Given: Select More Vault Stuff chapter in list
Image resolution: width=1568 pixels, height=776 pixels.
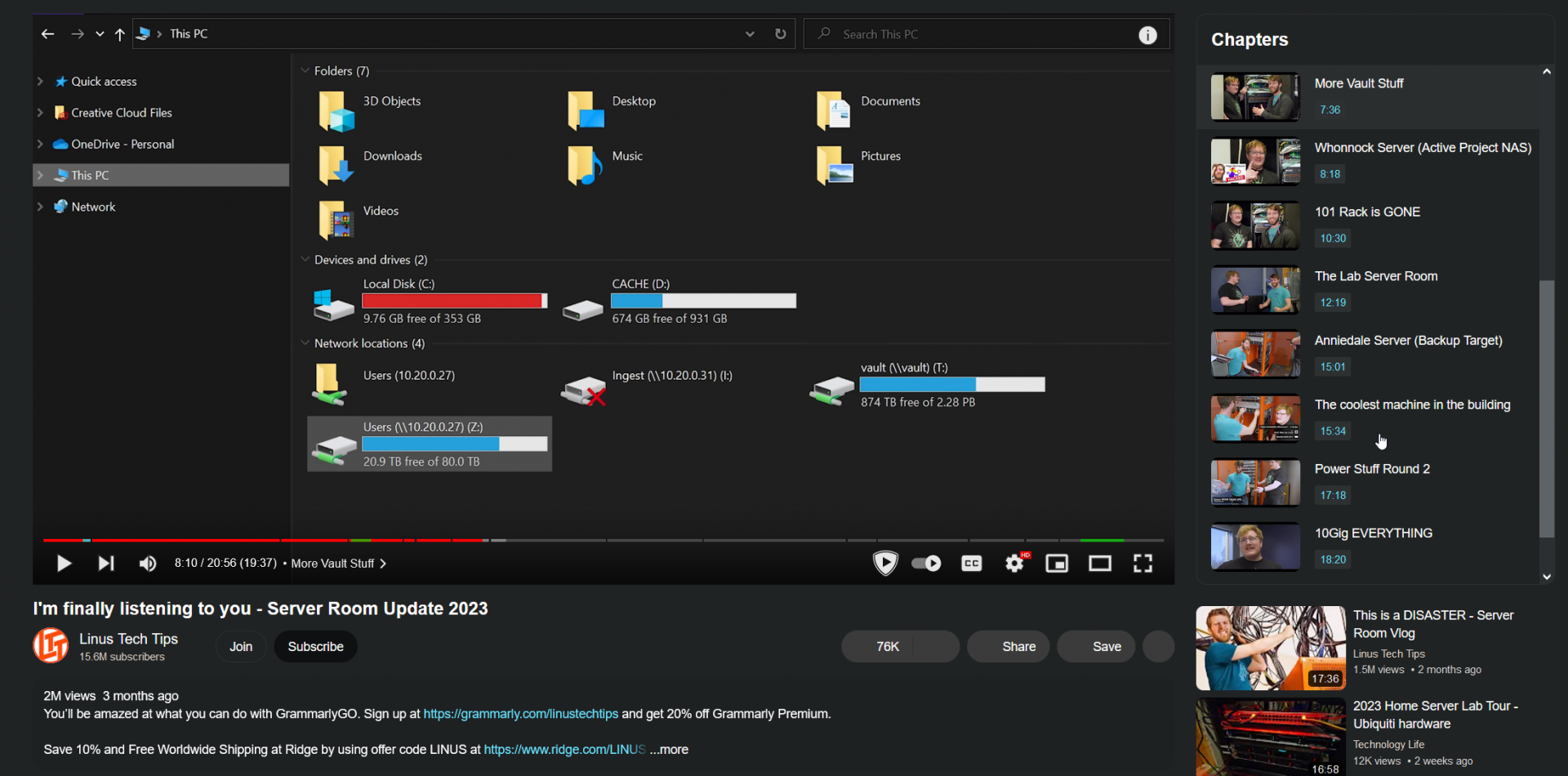Looking at the screenshot, I should click(1369, 96).
